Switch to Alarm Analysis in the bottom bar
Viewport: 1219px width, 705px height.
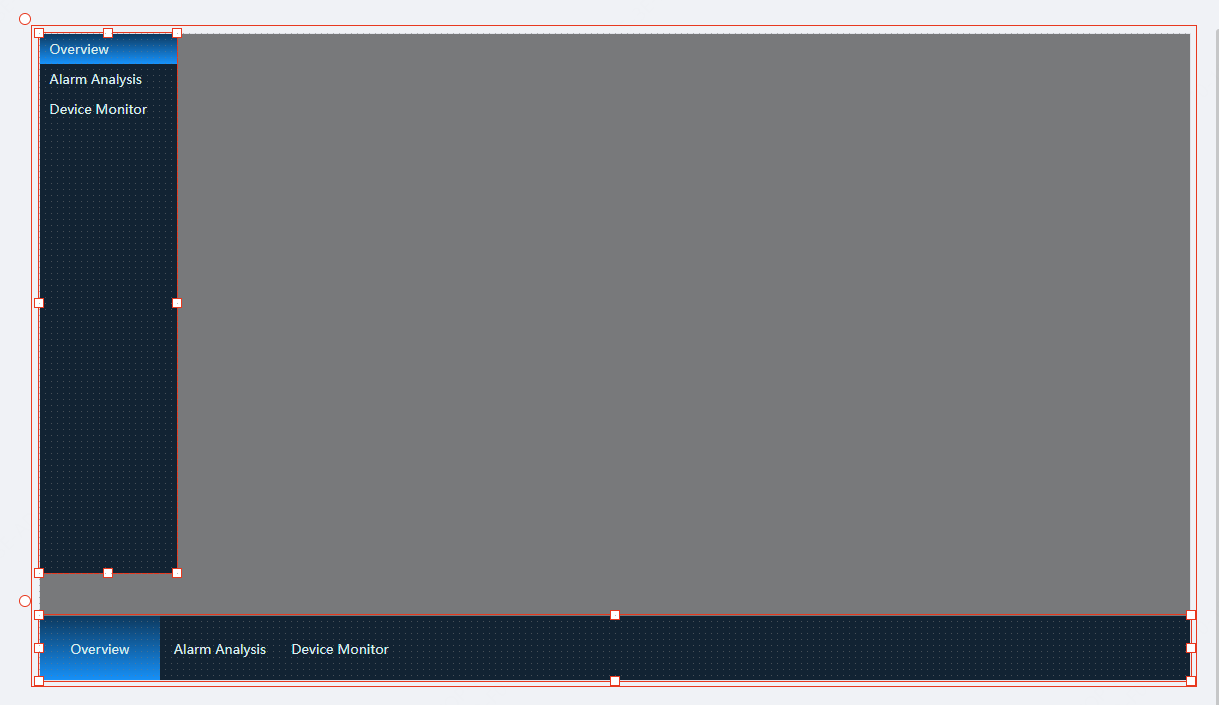(220, 649)
